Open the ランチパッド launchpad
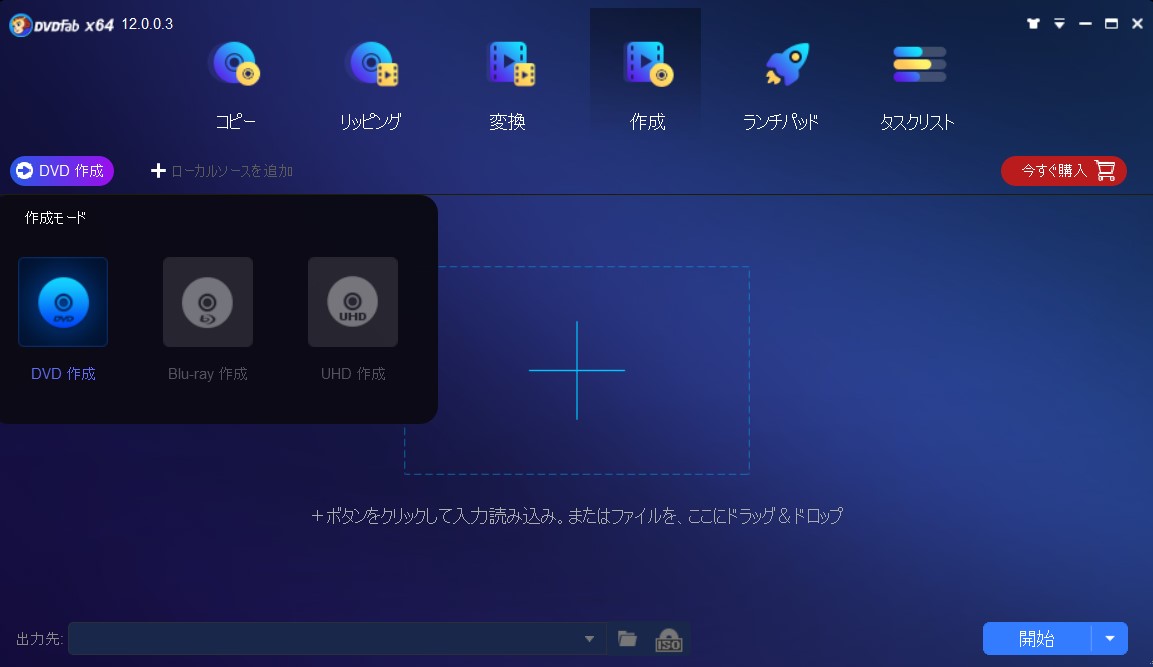Screen dimensions: 1153x667 (x=781, y=85)
